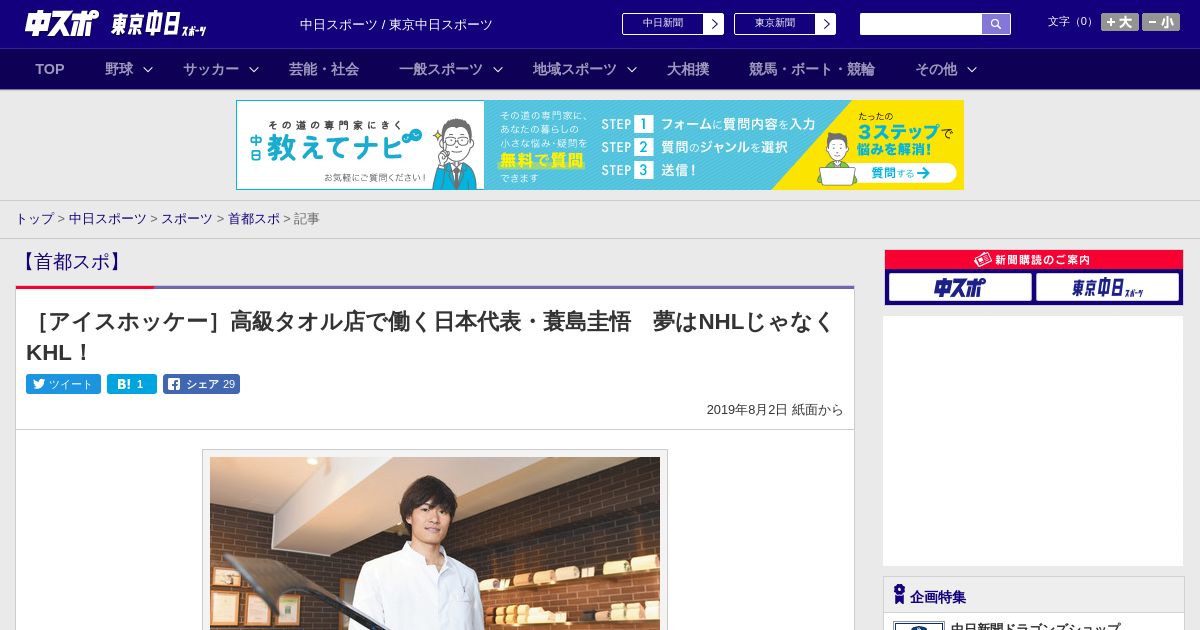
Task: Expand the 一般スポーツ dropdown chevron
Action: click(498, 69)
